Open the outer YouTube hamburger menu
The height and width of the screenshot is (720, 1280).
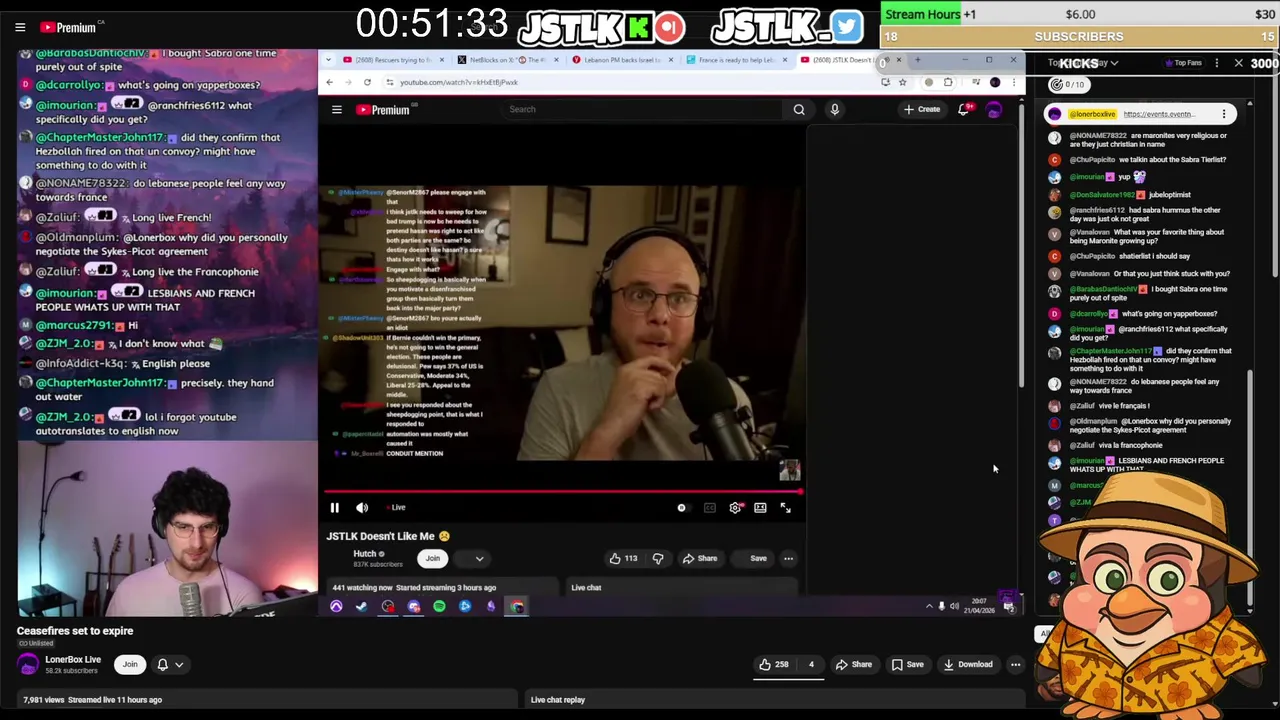(20, 27)
